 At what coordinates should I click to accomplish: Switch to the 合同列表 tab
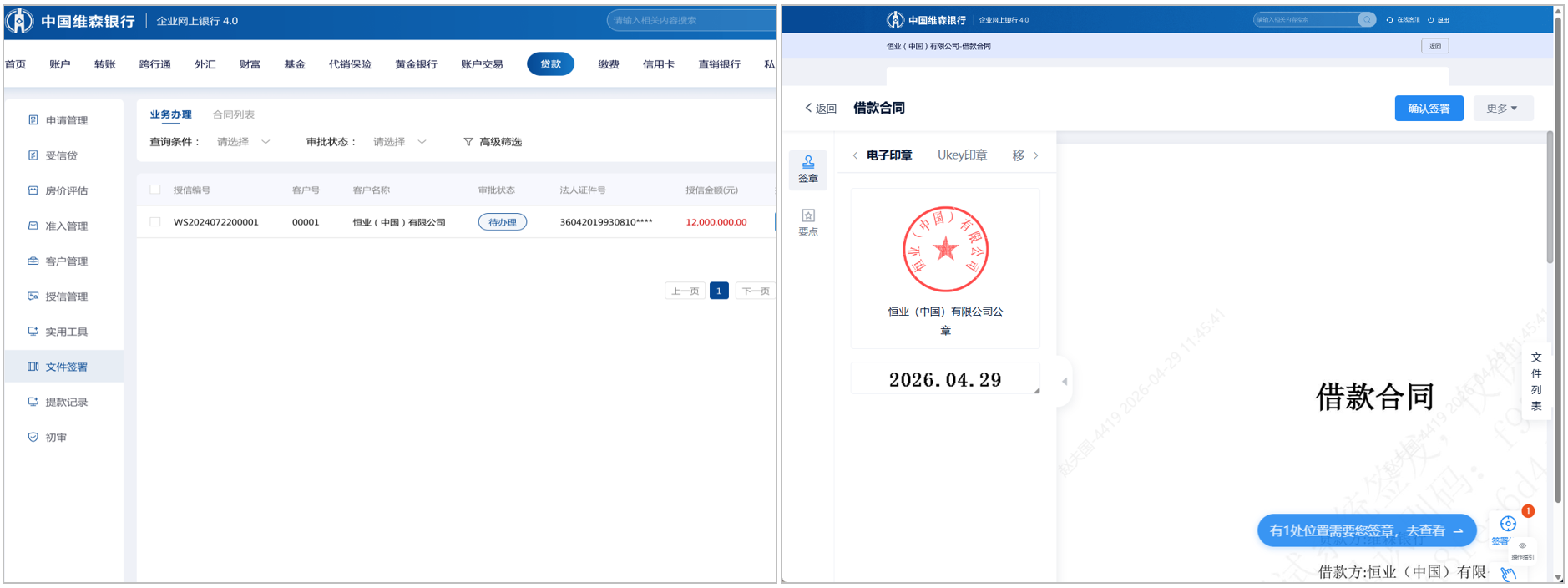pos(233,115)
